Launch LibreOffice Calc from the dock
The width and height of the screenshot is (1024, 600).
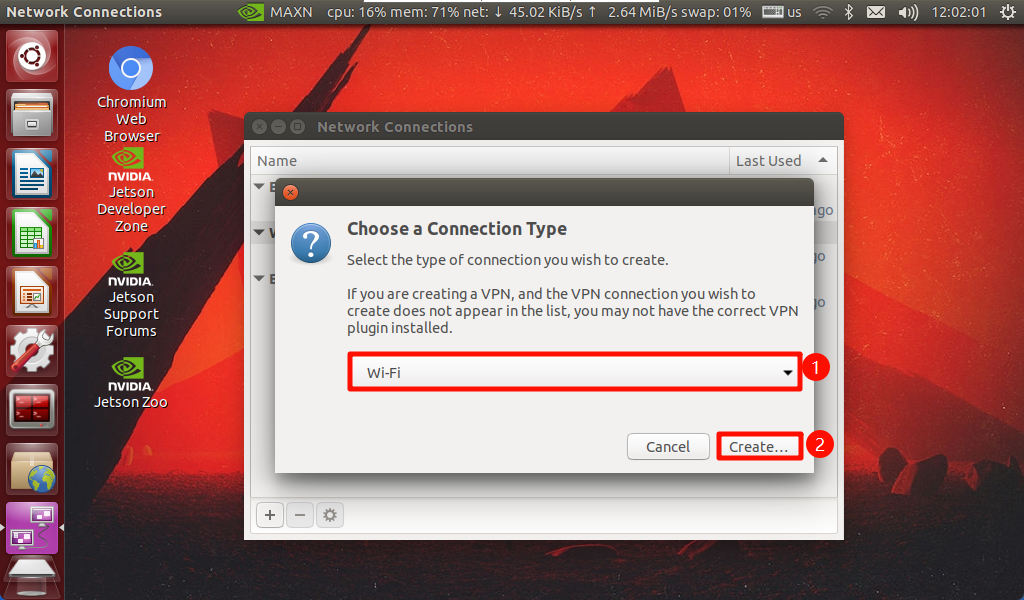click(x=32, y=233)
